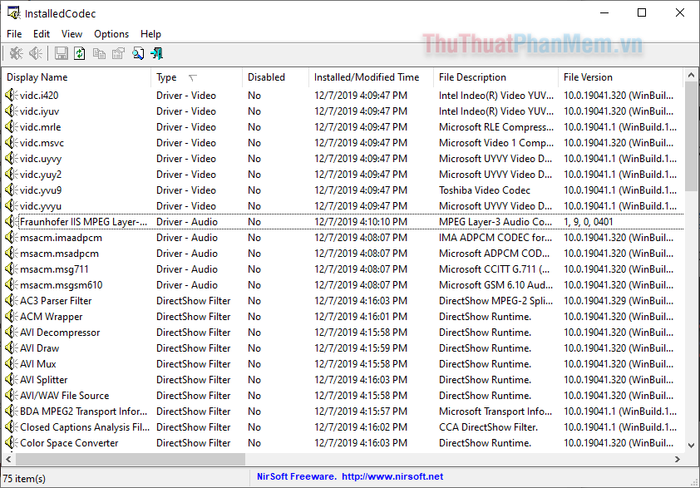Click version text 1, 9, 0, 0401

pos(588,222)
